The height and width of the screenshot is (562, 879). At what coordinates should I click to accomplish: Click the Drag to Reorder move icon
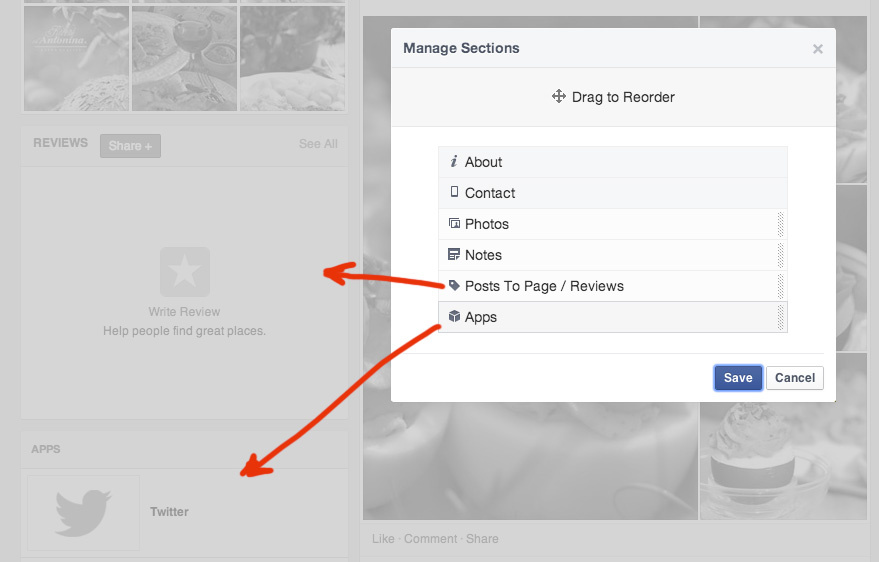coord(559,97)
